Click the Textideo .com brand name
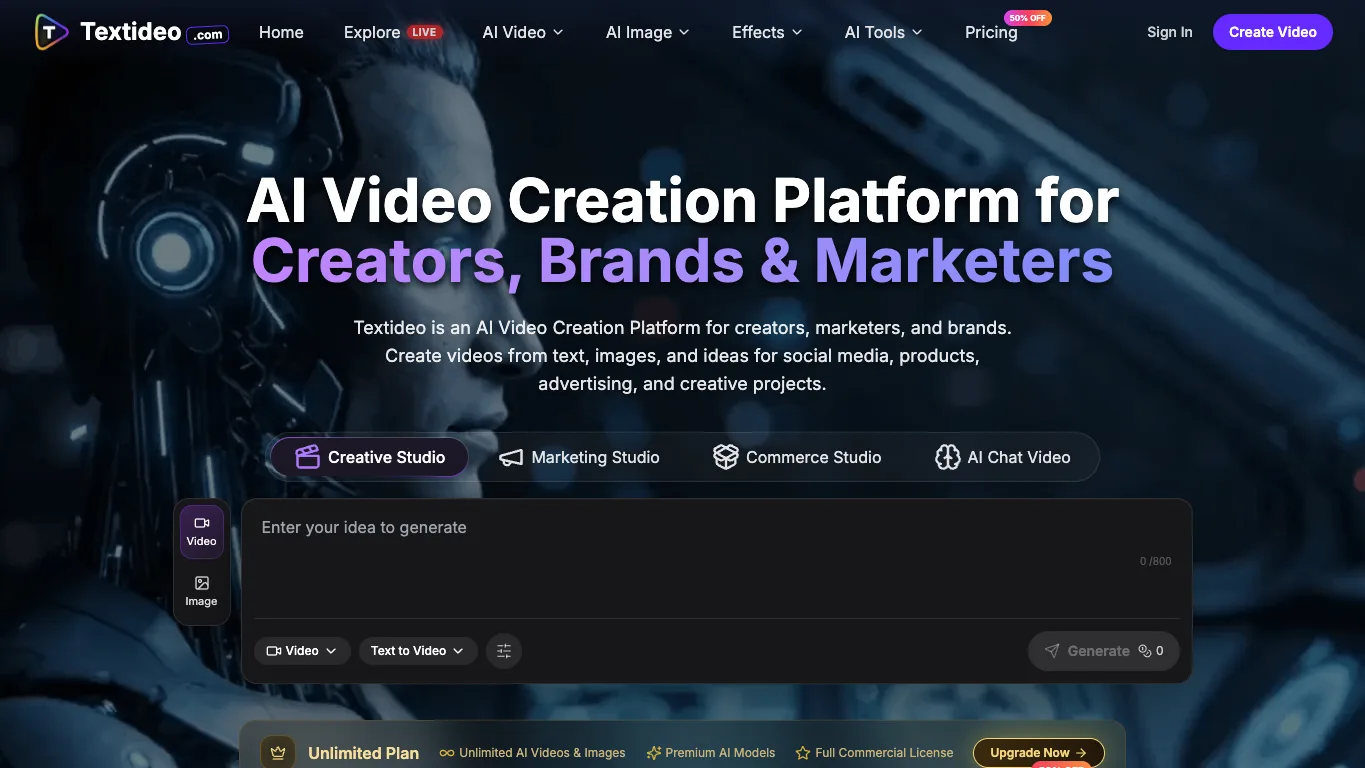 click(x=154, y=32)
